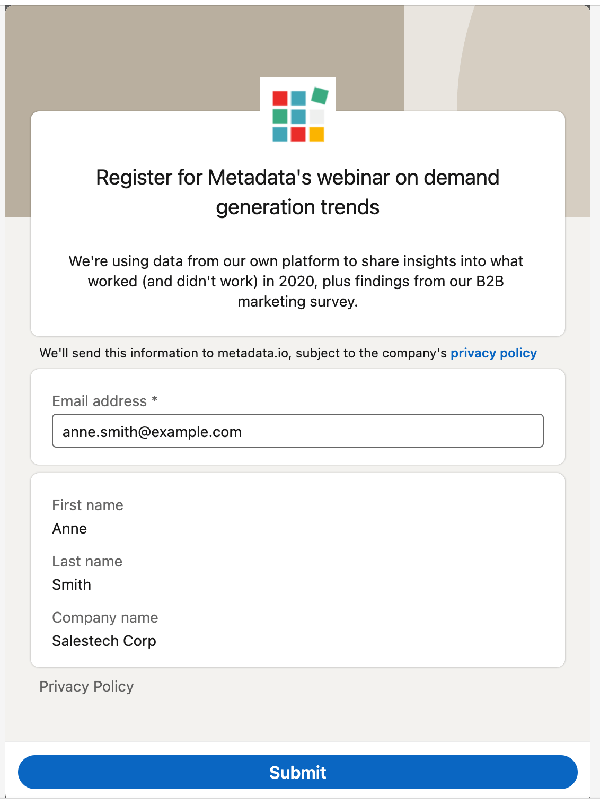Select the prefilled last name Smith

tap(72, 585)
